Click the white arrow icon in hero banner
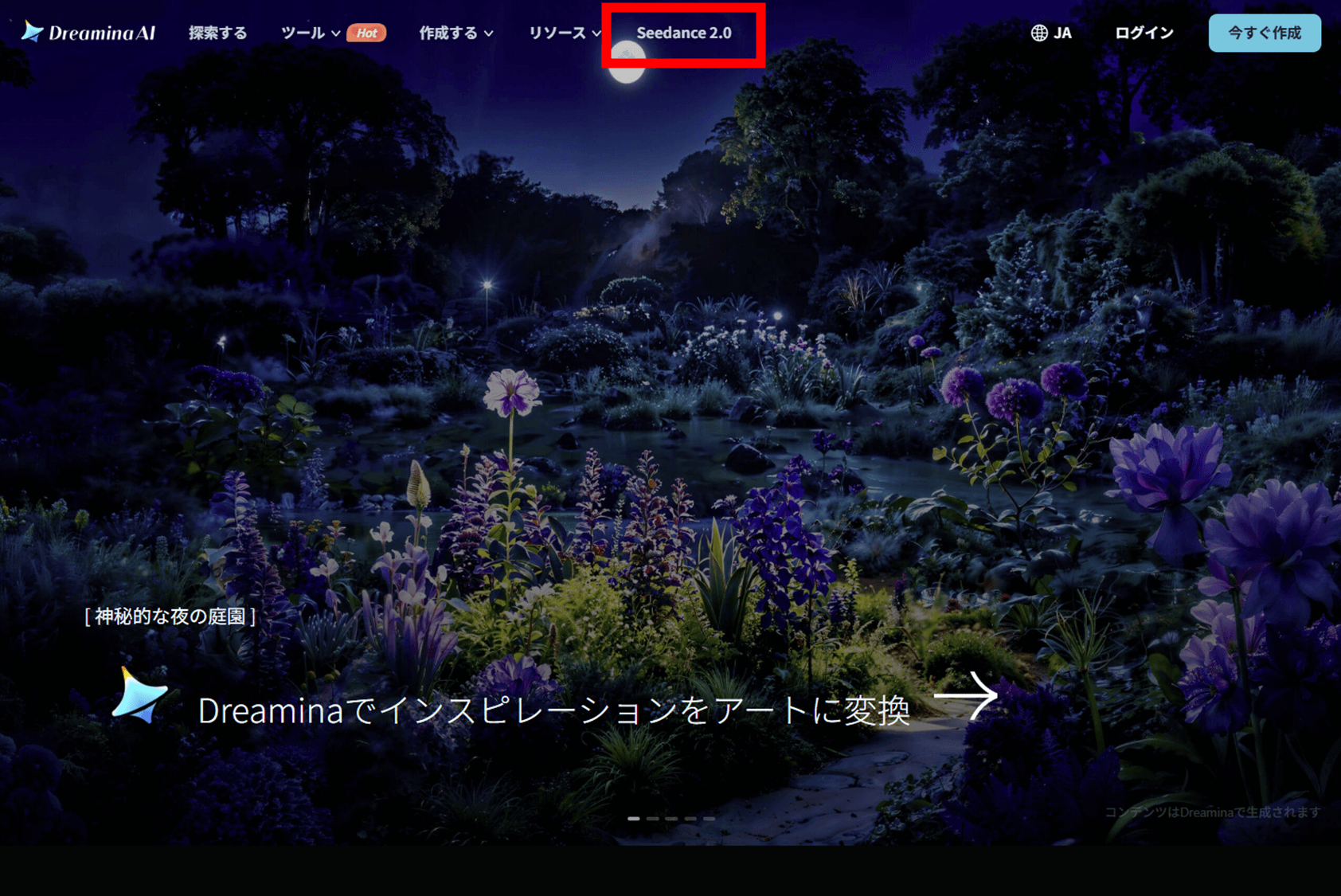Image resolution: width=1341 pixels, height=896 pixels. 966,695
